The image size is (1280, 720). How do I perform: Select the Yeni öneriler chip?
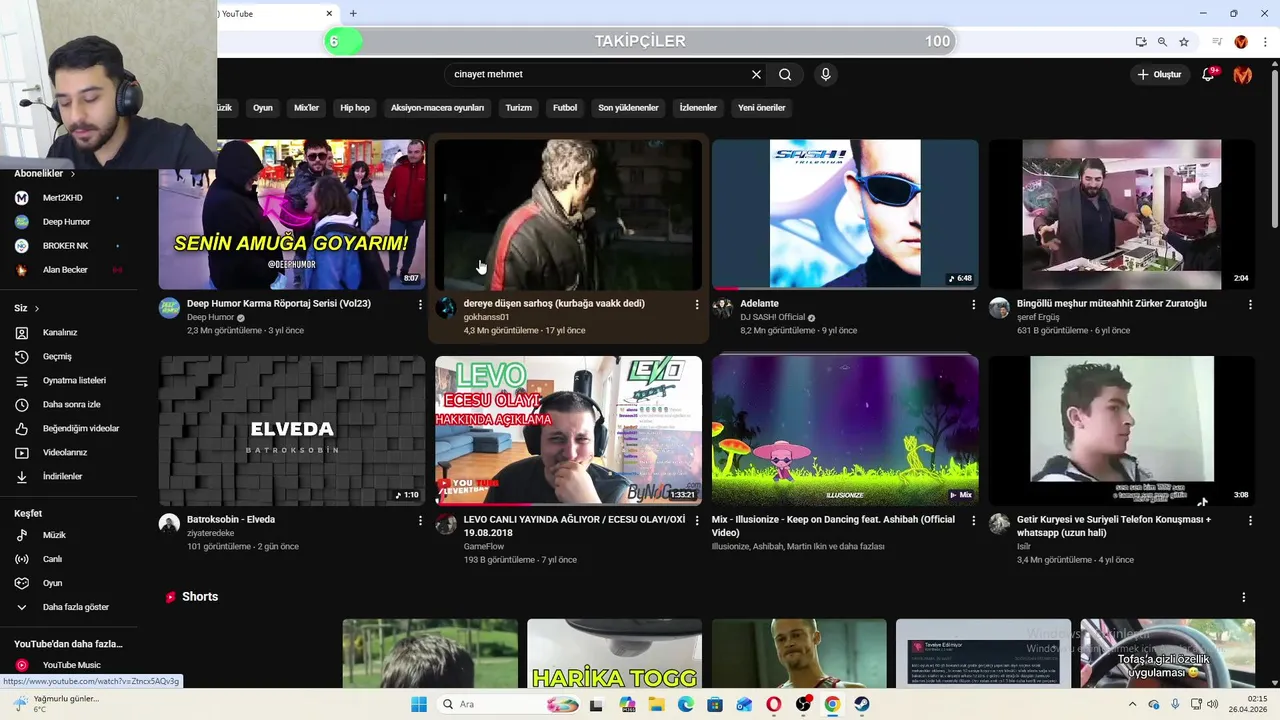(x=762, y=107)
